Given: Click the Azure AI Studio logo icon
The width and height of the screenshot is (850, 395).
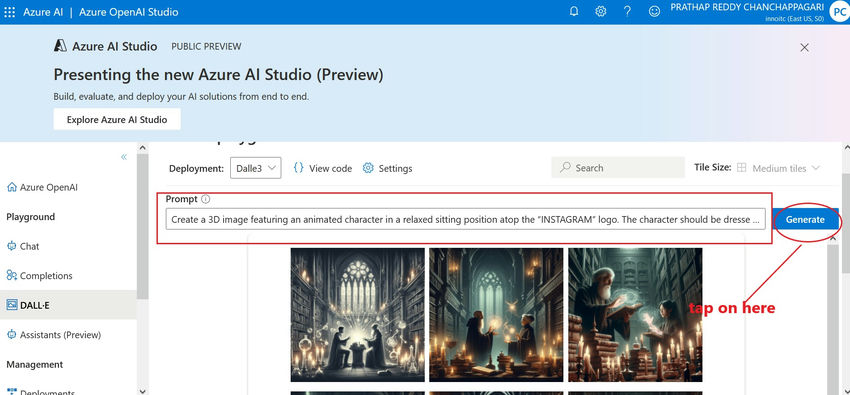Looking at the screenshot, I should click(x=60, y=46).
